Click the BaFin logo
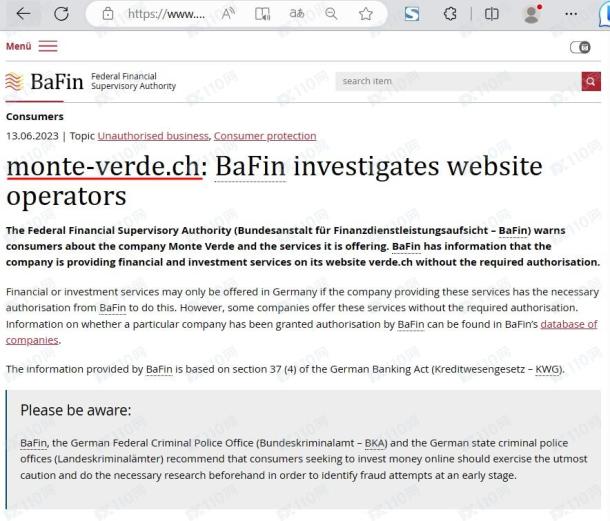Screen dimensions: 610x521 [44, 82]
